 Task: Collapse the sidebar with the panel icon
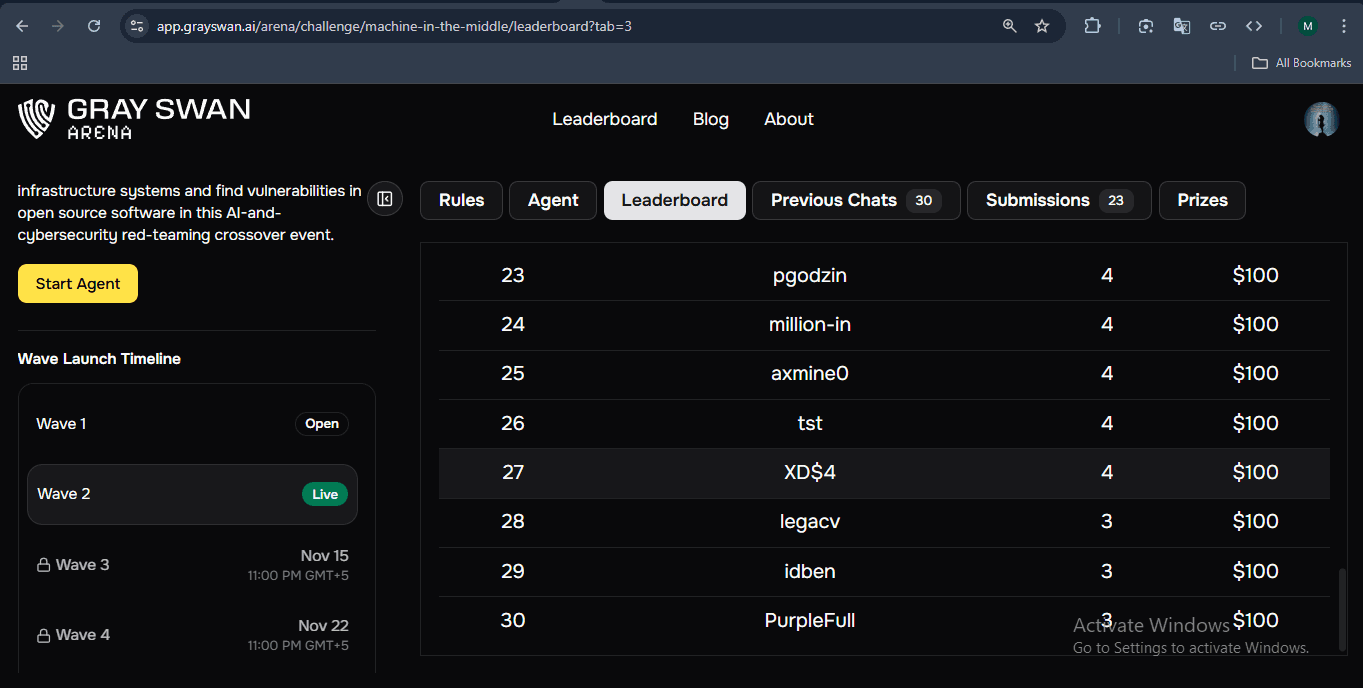tap(385, 199)
